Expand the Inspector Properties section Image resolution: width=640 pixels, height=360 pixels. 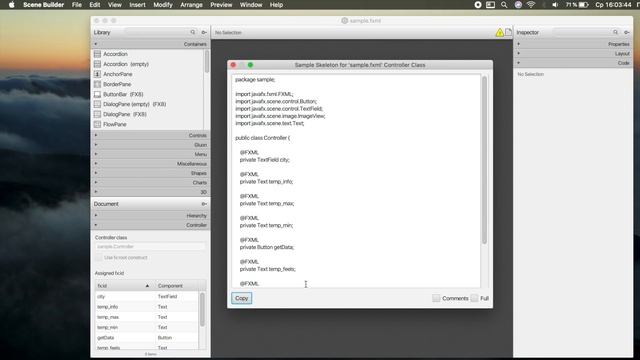point(573,44)
